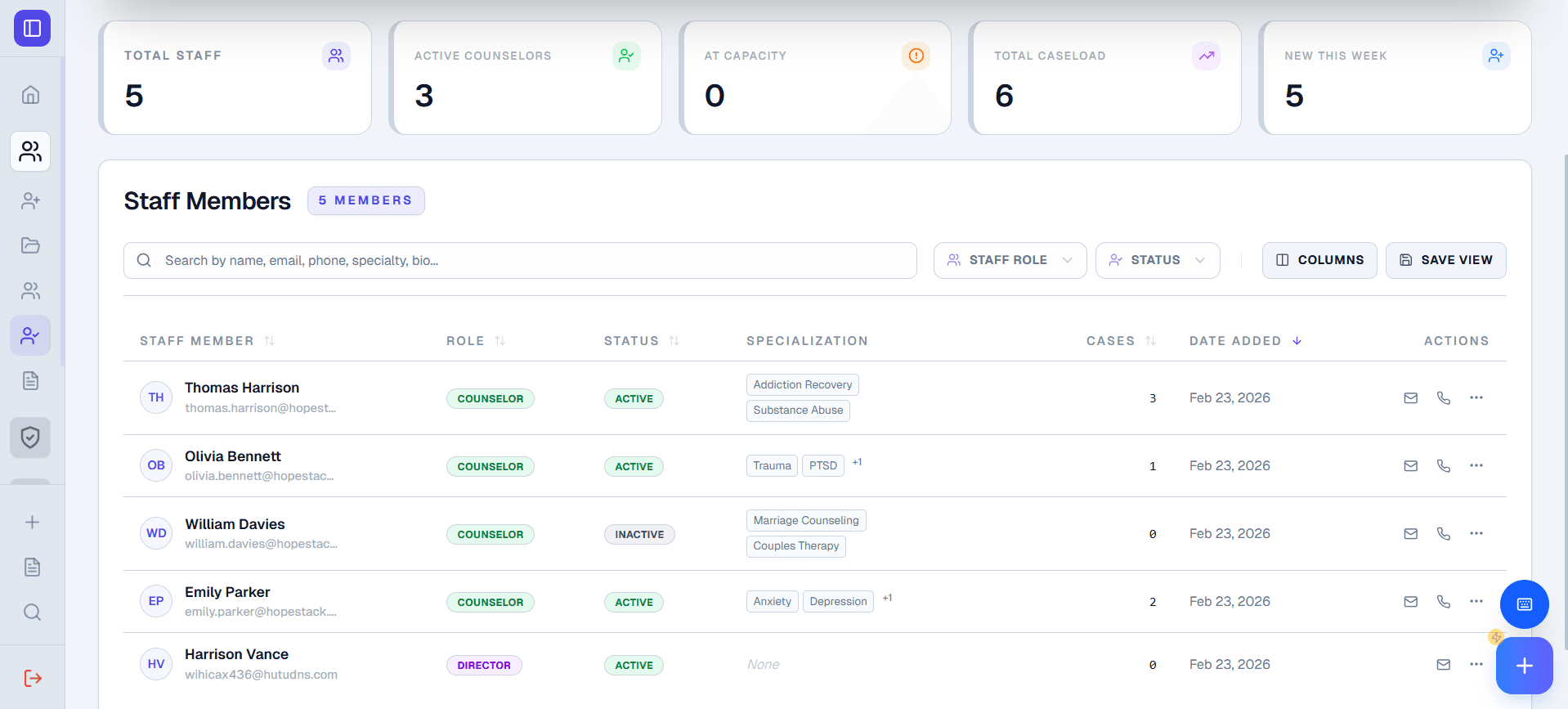Click Harrison Vance's Director role badge
This screenshot has width=1568, height=709.
484,665
